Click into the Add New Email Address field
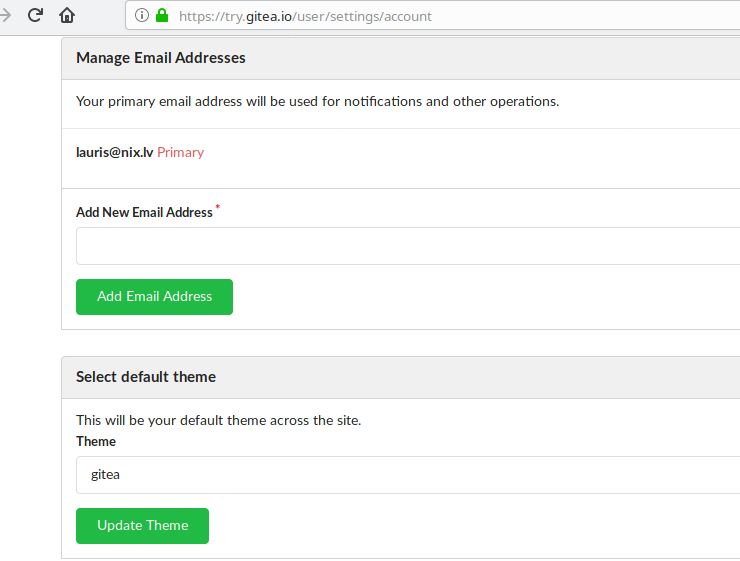The image size is (740, 561). click(408, 246)
